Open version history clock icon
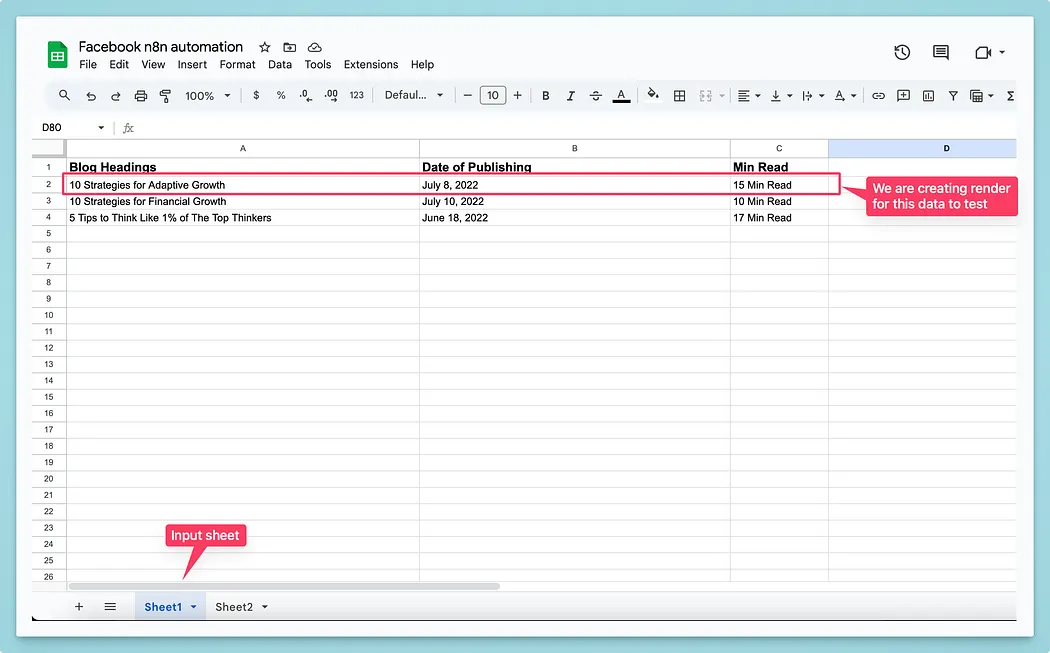Image resolution: width=1050 pixels, height=653 pixels. coord(902,52)
